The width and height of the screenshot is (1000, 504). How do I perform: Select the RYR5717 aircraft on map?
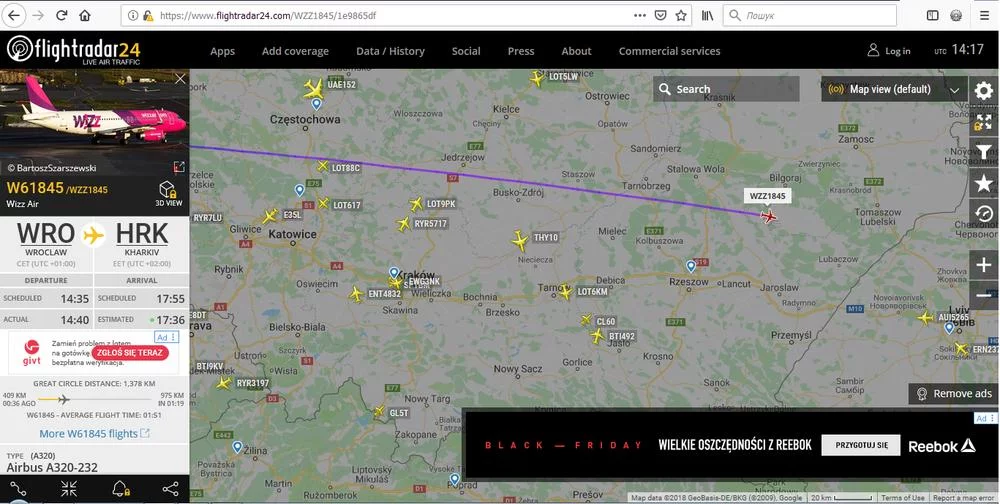click(403, 224)
